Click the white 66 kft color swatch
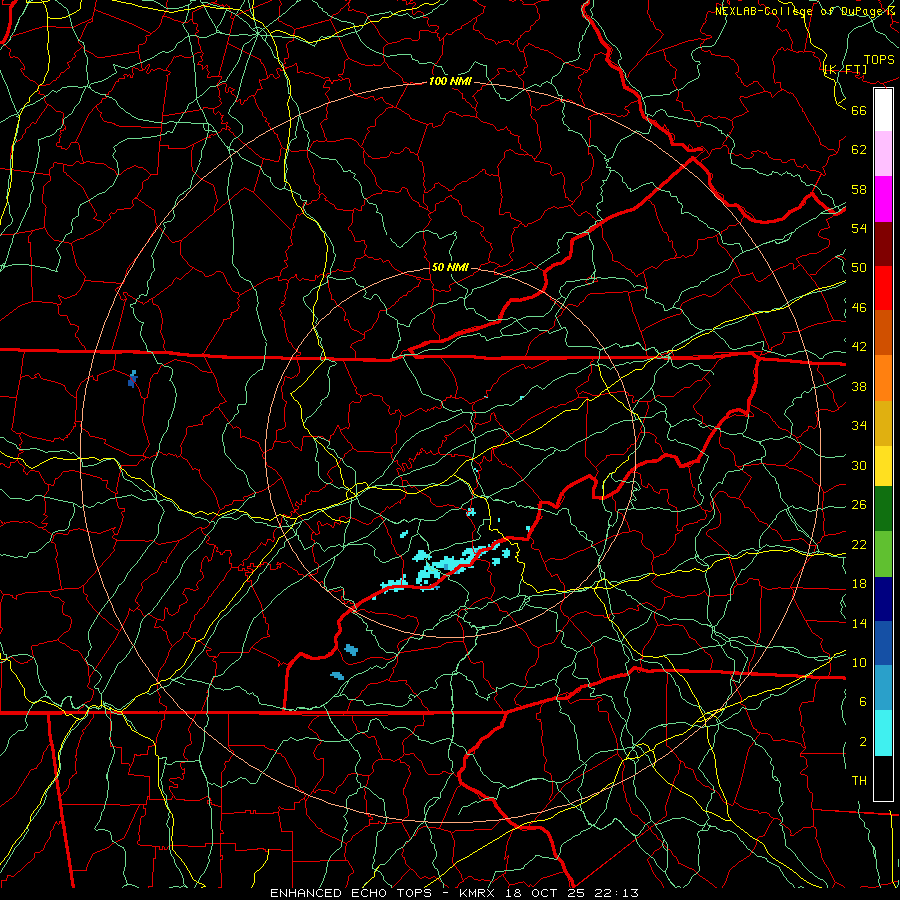 coord(883,110)
